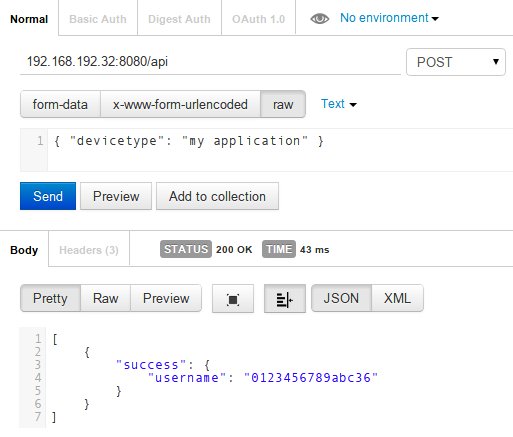
Task: Show the response Body tab
Action: pyautogui.click(x=24, y=250)
